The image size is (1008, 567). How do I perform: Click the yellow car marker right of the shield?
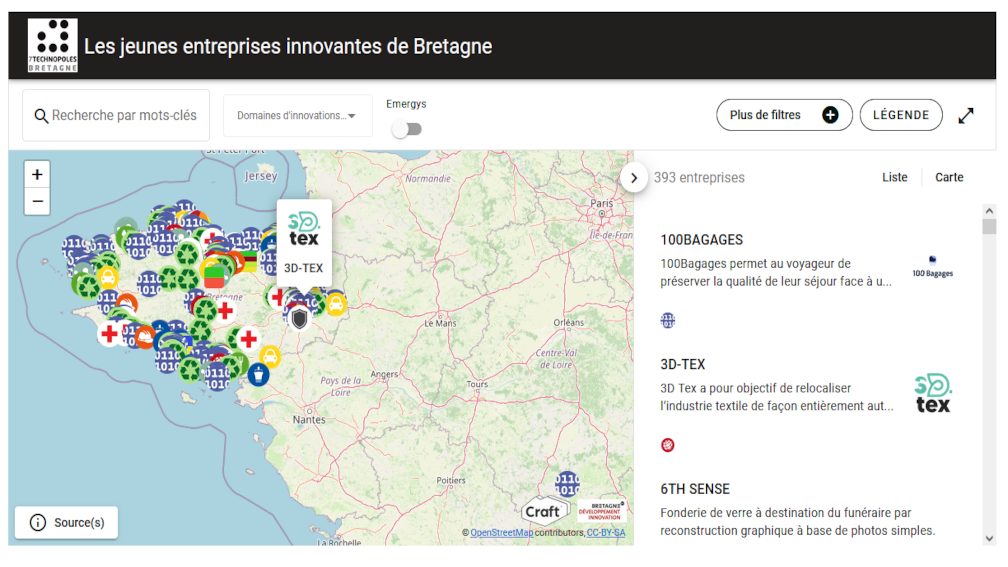pyautogui.click(x=336, y=304)
